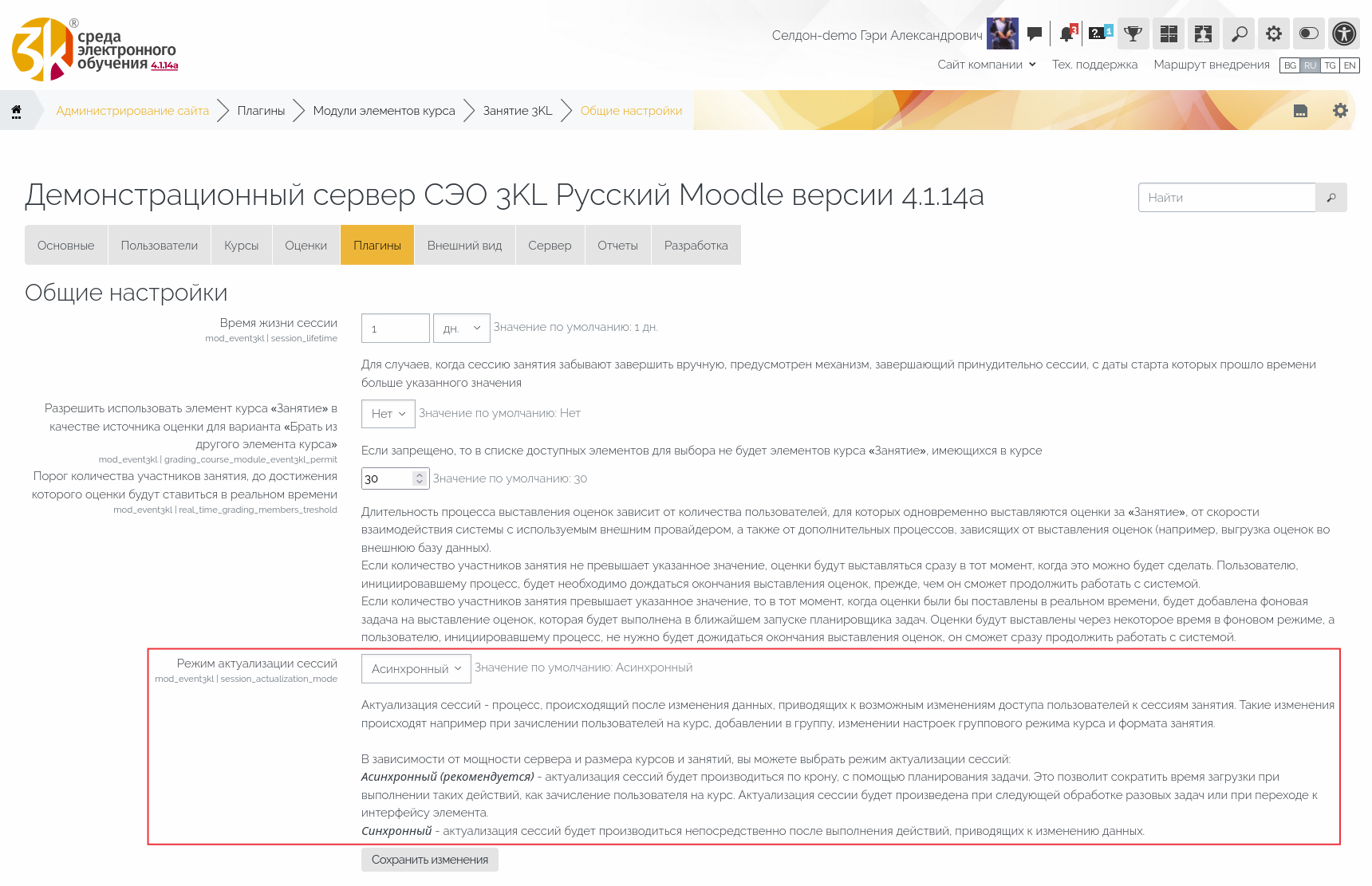The width and height of the screenshot is (1372, 886).
Task: Click the home icon in breadcrumb
Action: pos(16,111)
